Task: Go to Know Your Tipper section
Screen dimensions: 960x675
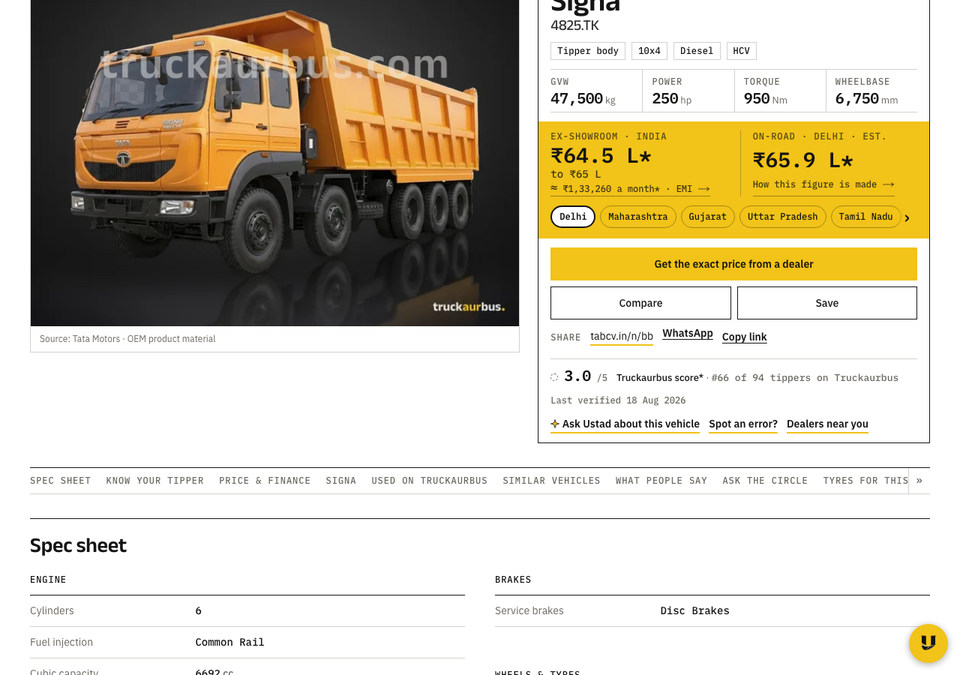Action: (x=155, y=481)
